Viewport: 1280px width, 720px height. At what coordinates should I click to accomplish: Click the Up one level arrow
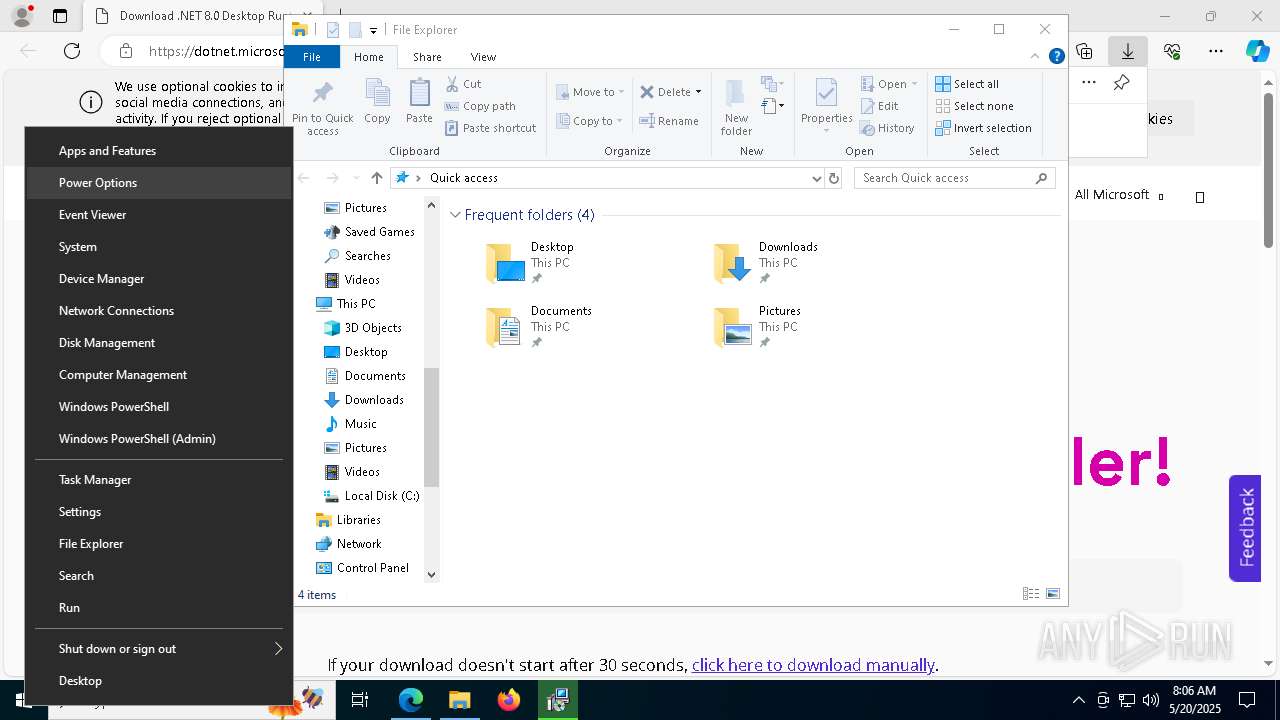pyautogui.click(x=376, y=178)
